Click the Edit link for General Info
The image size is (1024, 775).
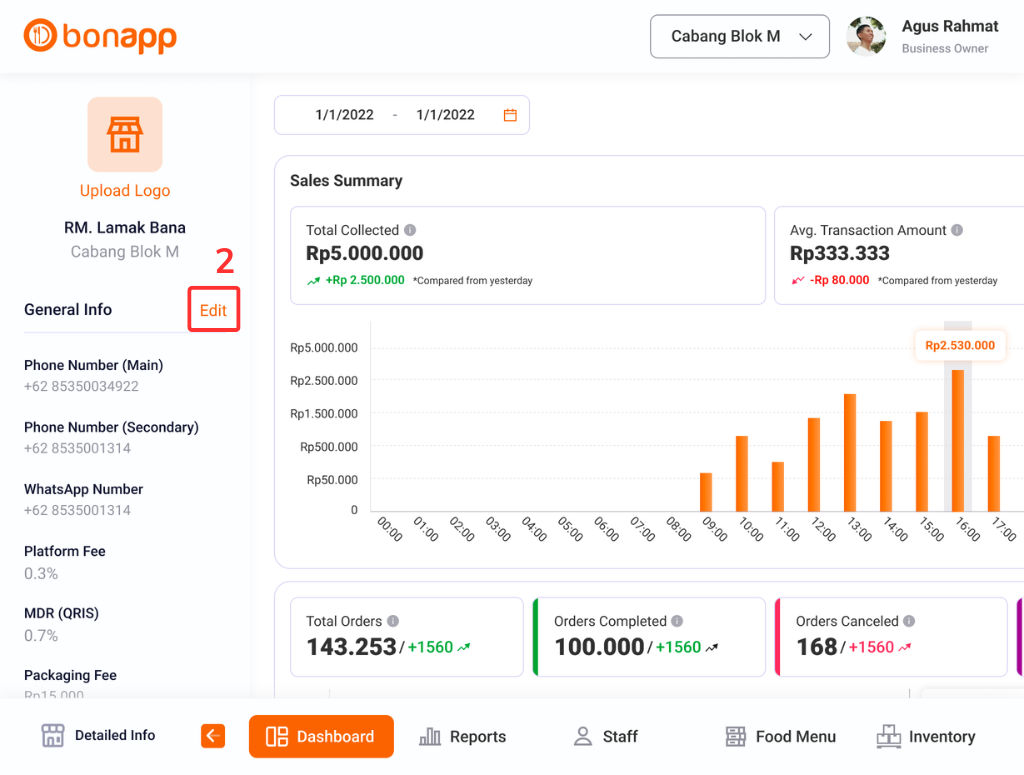tap(213, 310)
